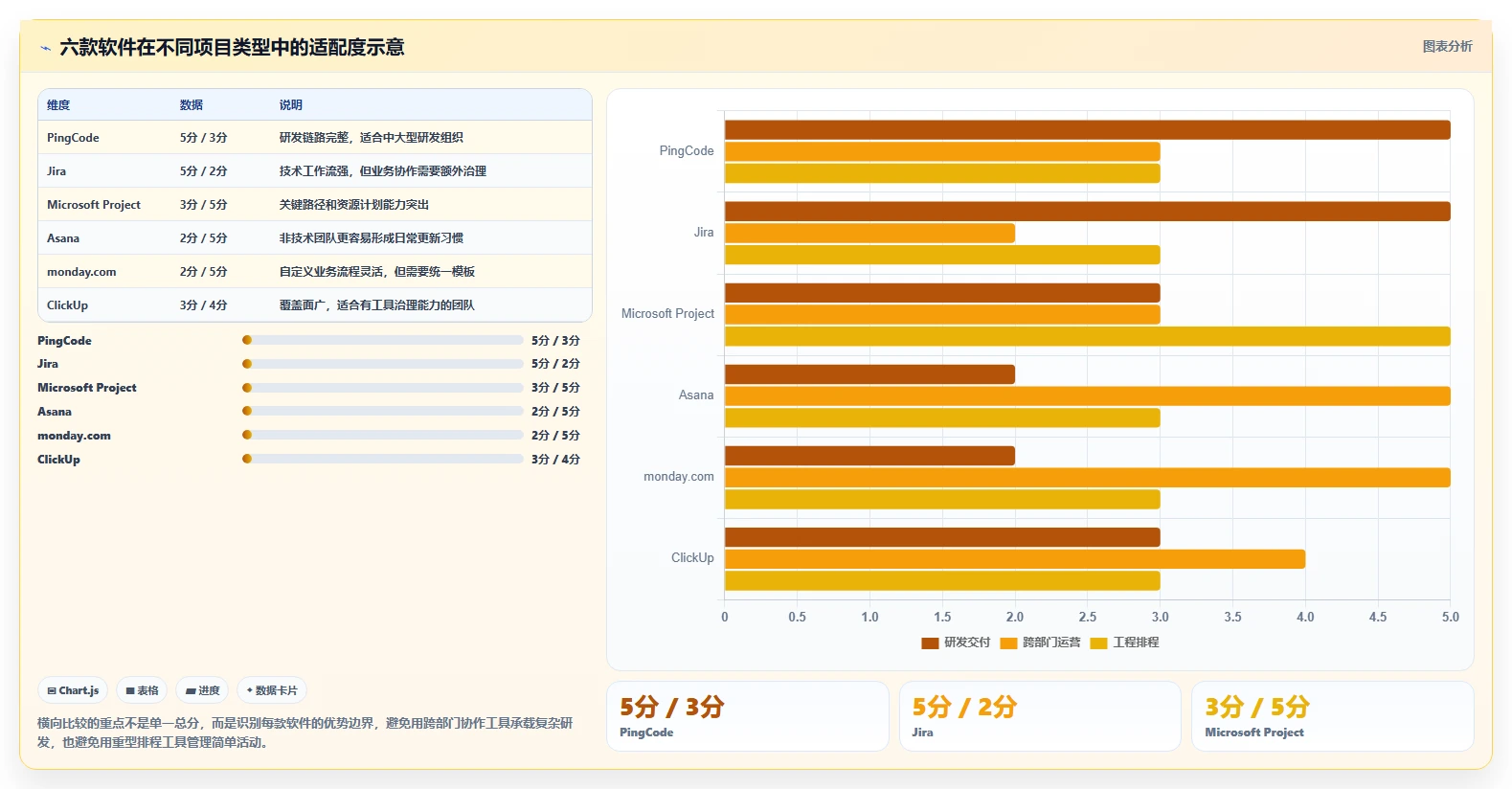
Task: Click the 说明 column header
Action: click(x=291, y=105)
